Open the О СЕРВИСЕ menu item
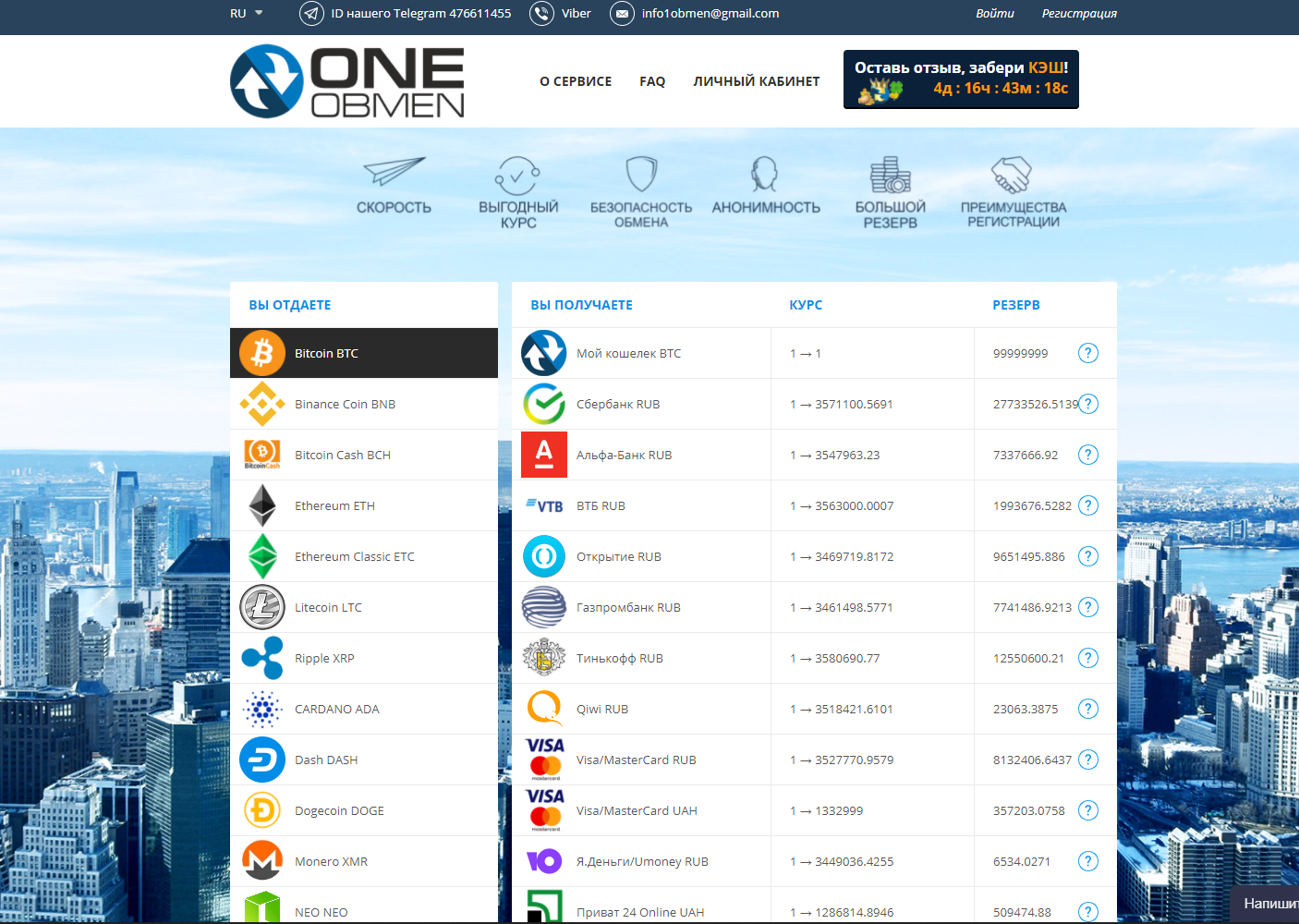 [x=576, y=81]
